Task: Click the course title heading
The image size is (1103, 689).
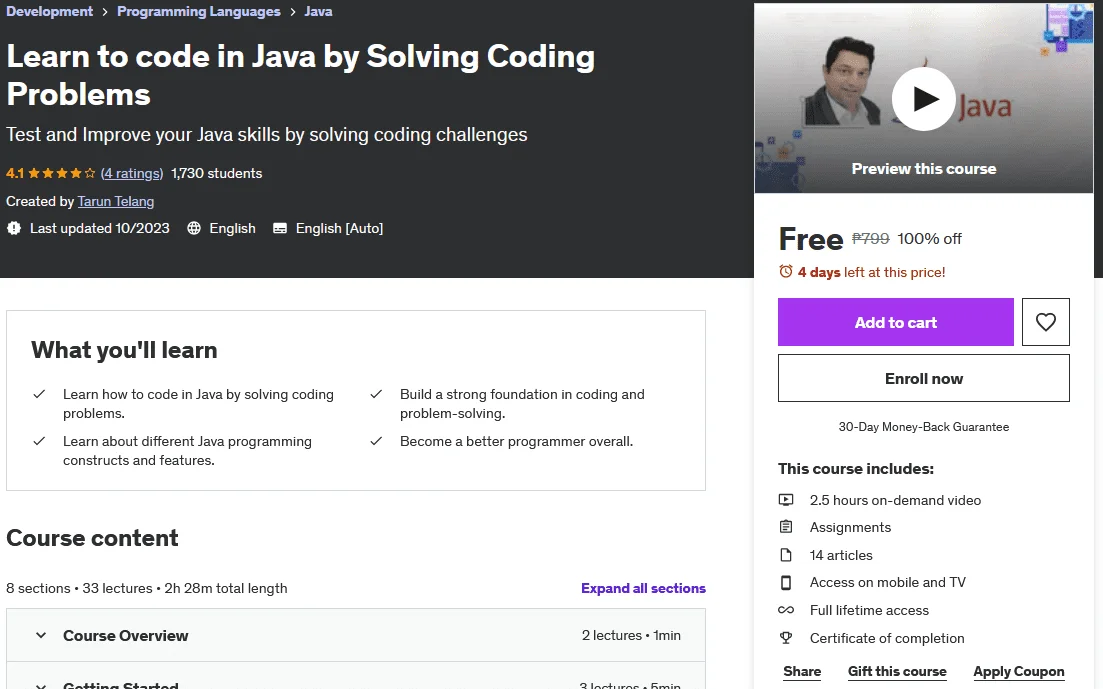Action: tap(300, 75)
